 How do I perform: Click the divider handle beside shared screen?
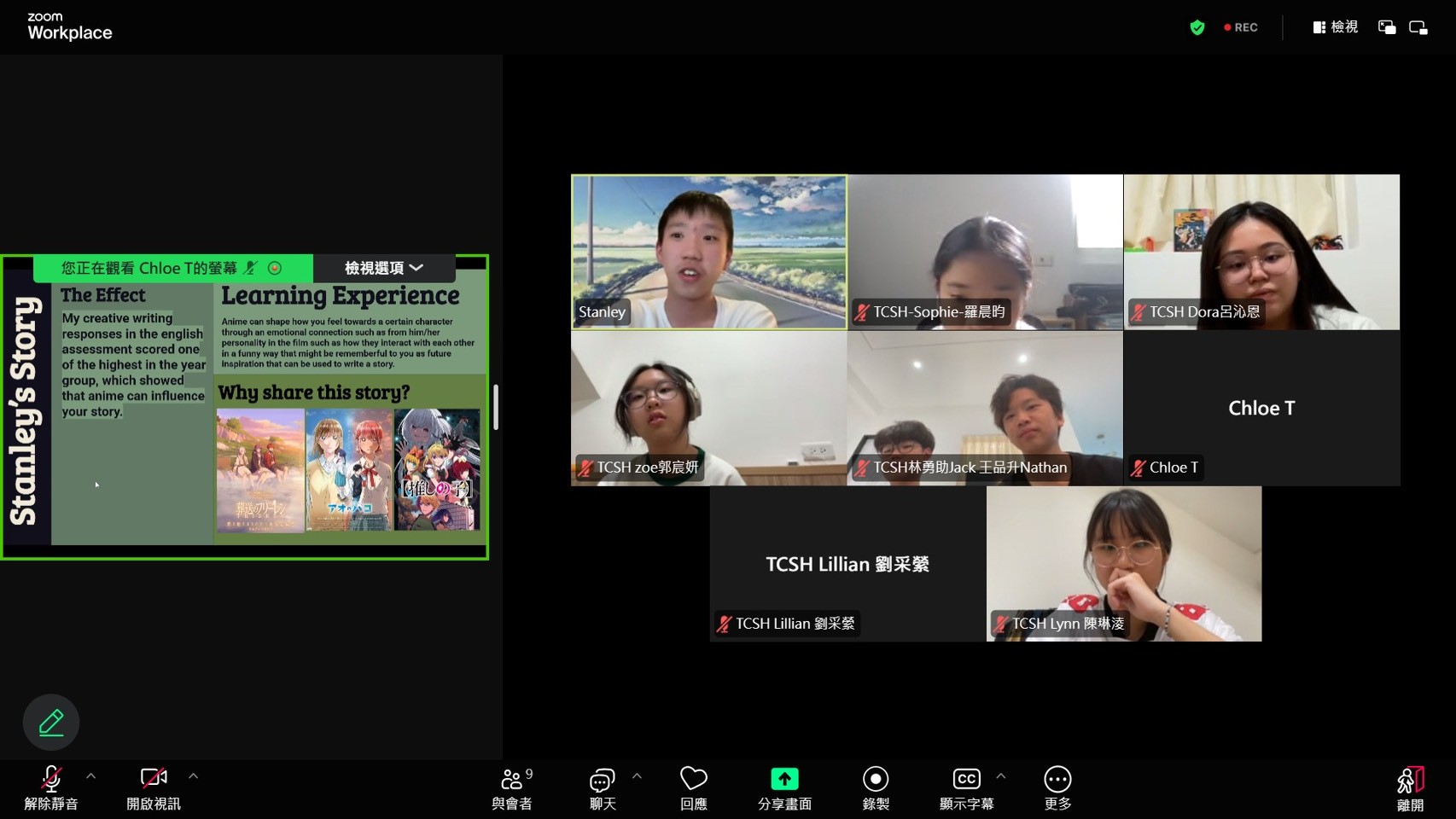pos(496,407)
